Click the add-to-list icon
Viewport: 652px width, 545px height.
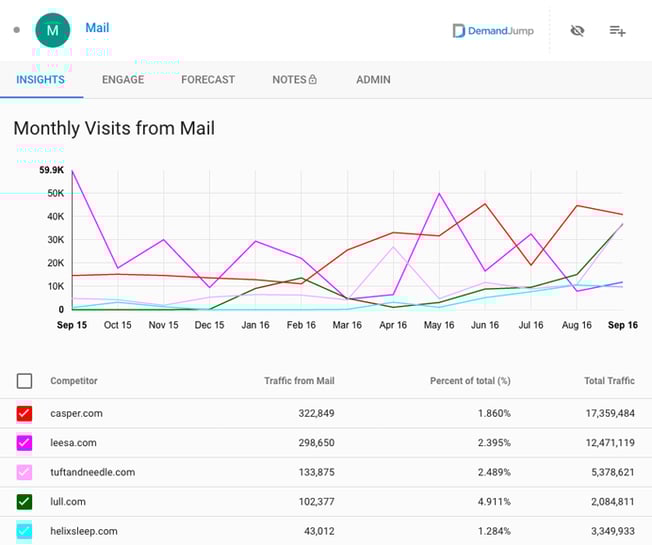tap(617, 31)
